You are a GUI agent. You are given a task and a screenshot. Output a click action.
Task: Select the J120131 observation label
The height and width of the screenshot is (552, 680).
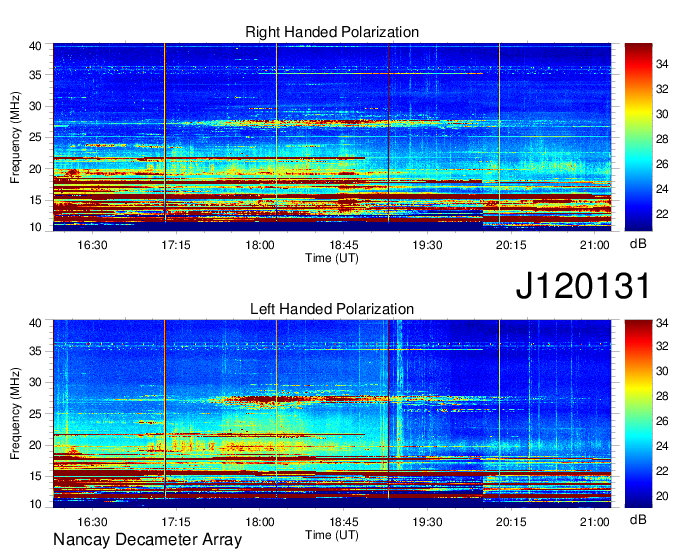click(583, 286)
